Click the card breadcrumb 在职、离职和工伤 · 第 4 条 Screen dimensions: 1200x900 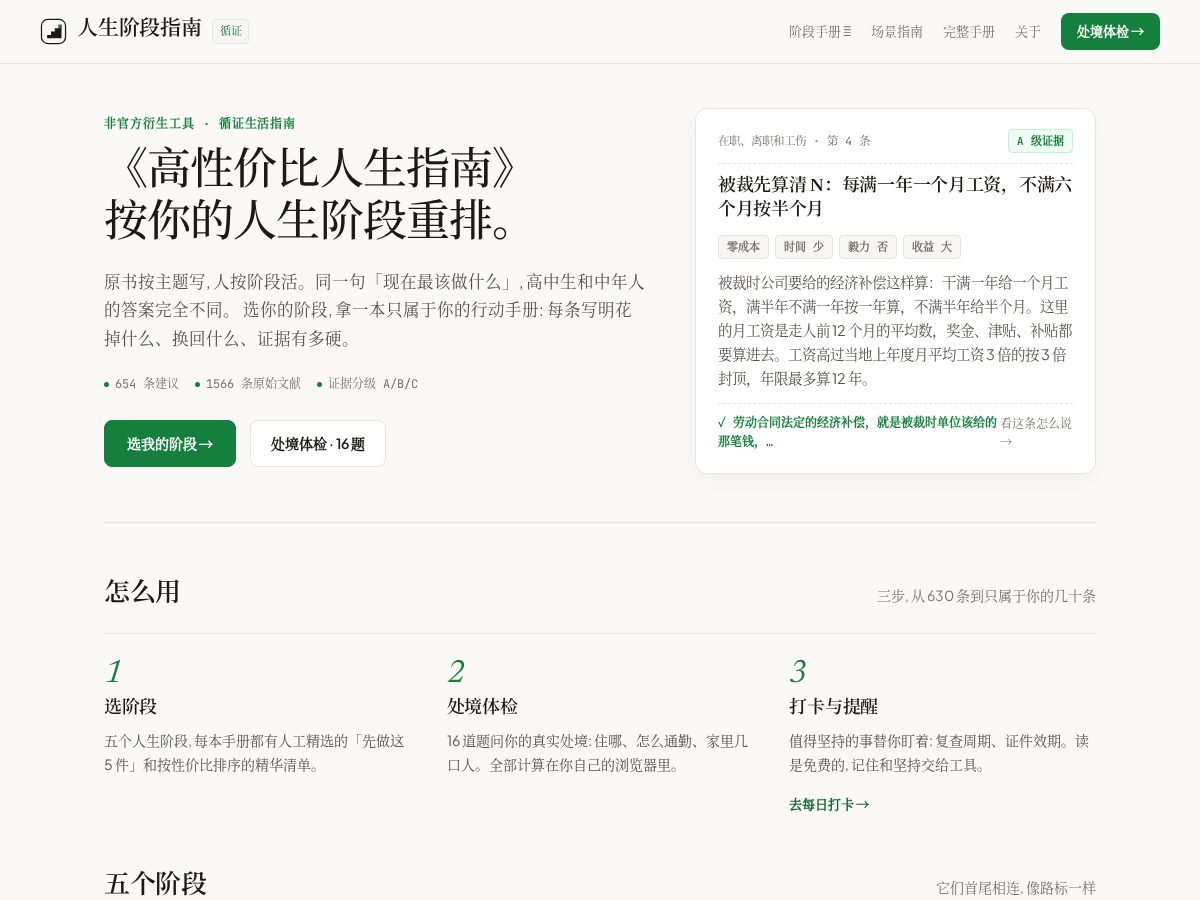[794, 141]
